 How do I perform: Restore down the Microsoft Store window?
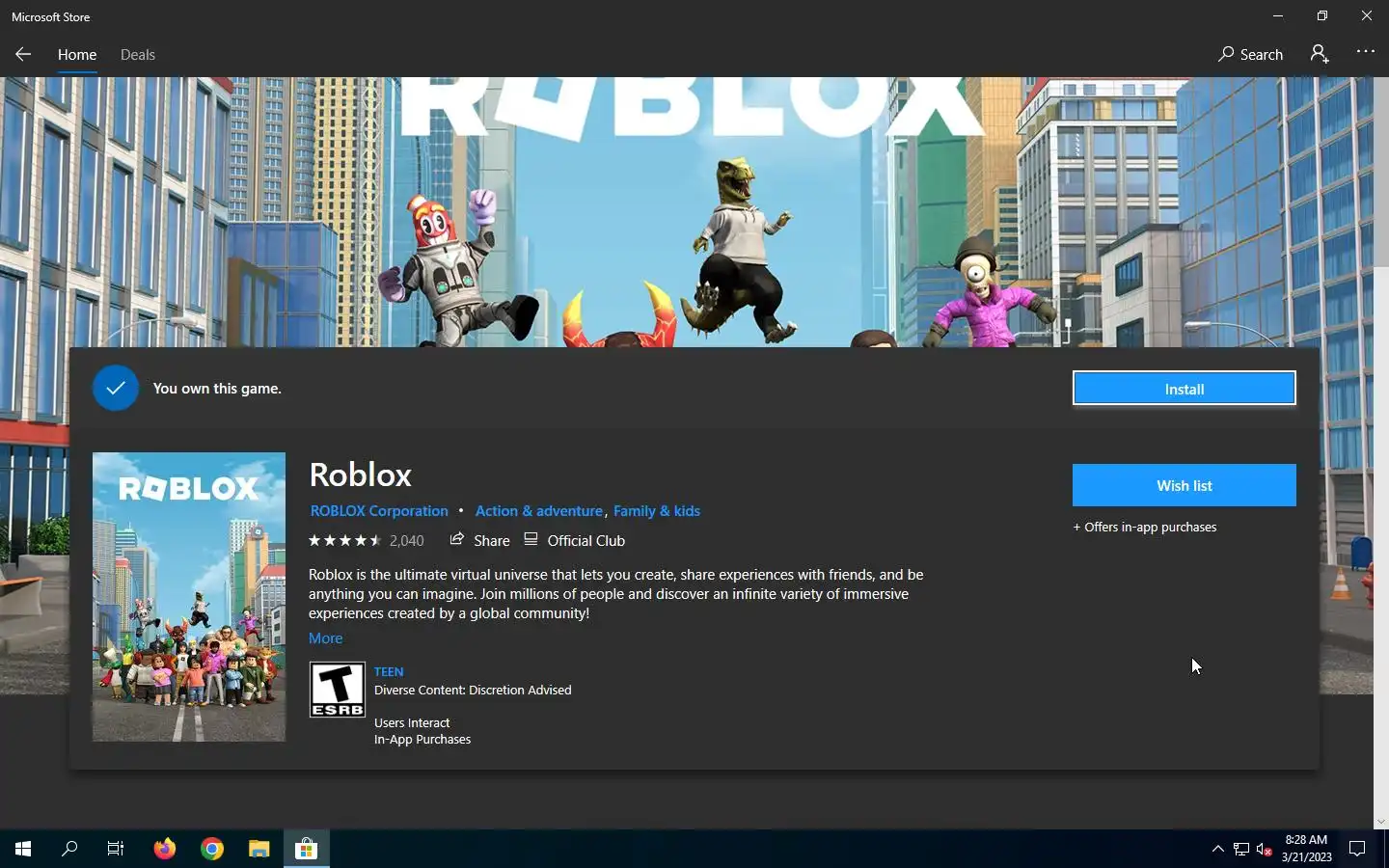1321,15
